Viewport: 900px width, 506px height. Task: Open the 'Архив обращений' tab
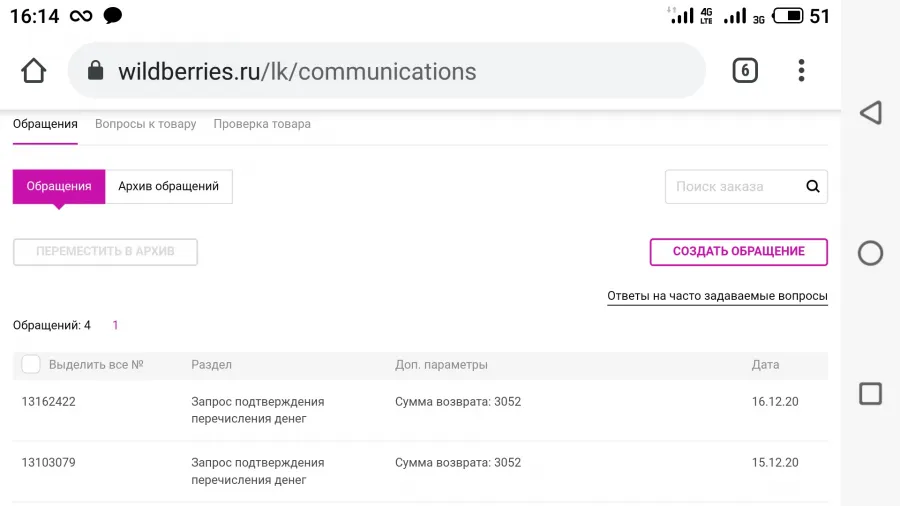169,186
